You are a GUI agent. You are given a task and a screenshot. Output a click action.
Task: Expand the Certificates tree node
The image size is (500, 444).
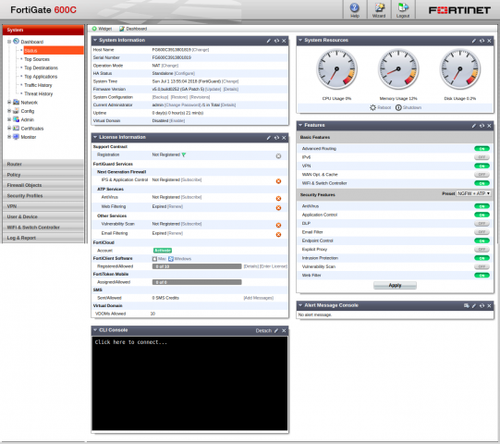pyautogui.click(x=9, y=128)
